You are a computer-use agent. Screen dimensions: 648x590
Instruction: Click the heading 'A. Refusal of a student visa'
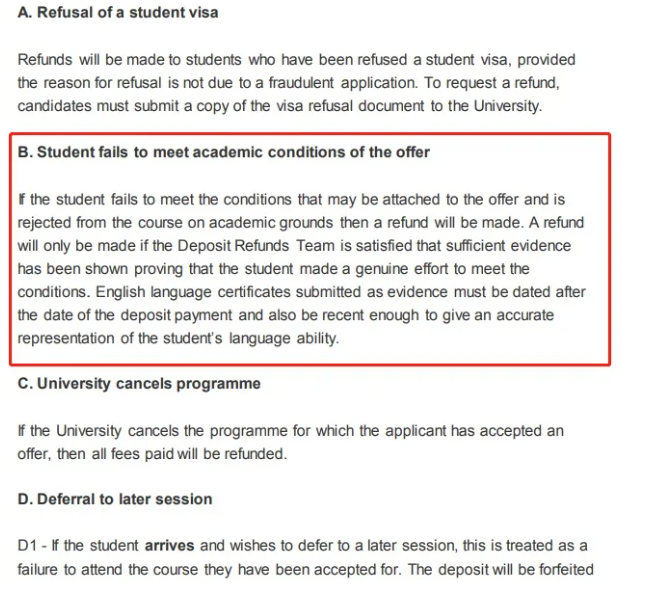click(118, 13)
